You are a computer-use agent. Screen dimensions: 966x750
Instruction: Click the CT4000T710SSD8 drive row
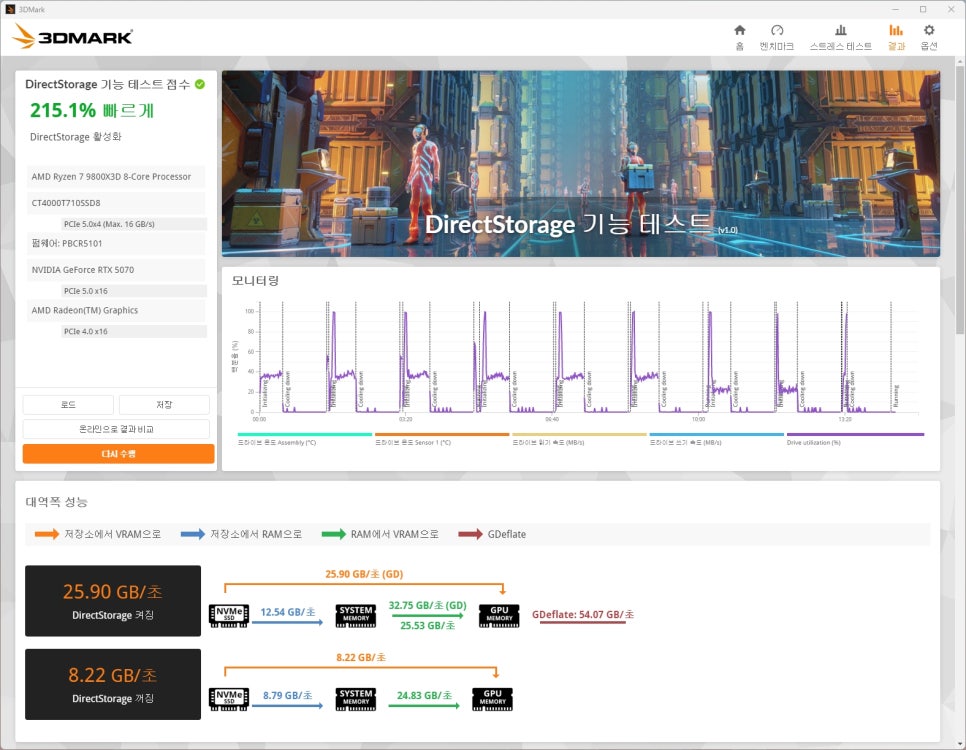tap(116, 203)
